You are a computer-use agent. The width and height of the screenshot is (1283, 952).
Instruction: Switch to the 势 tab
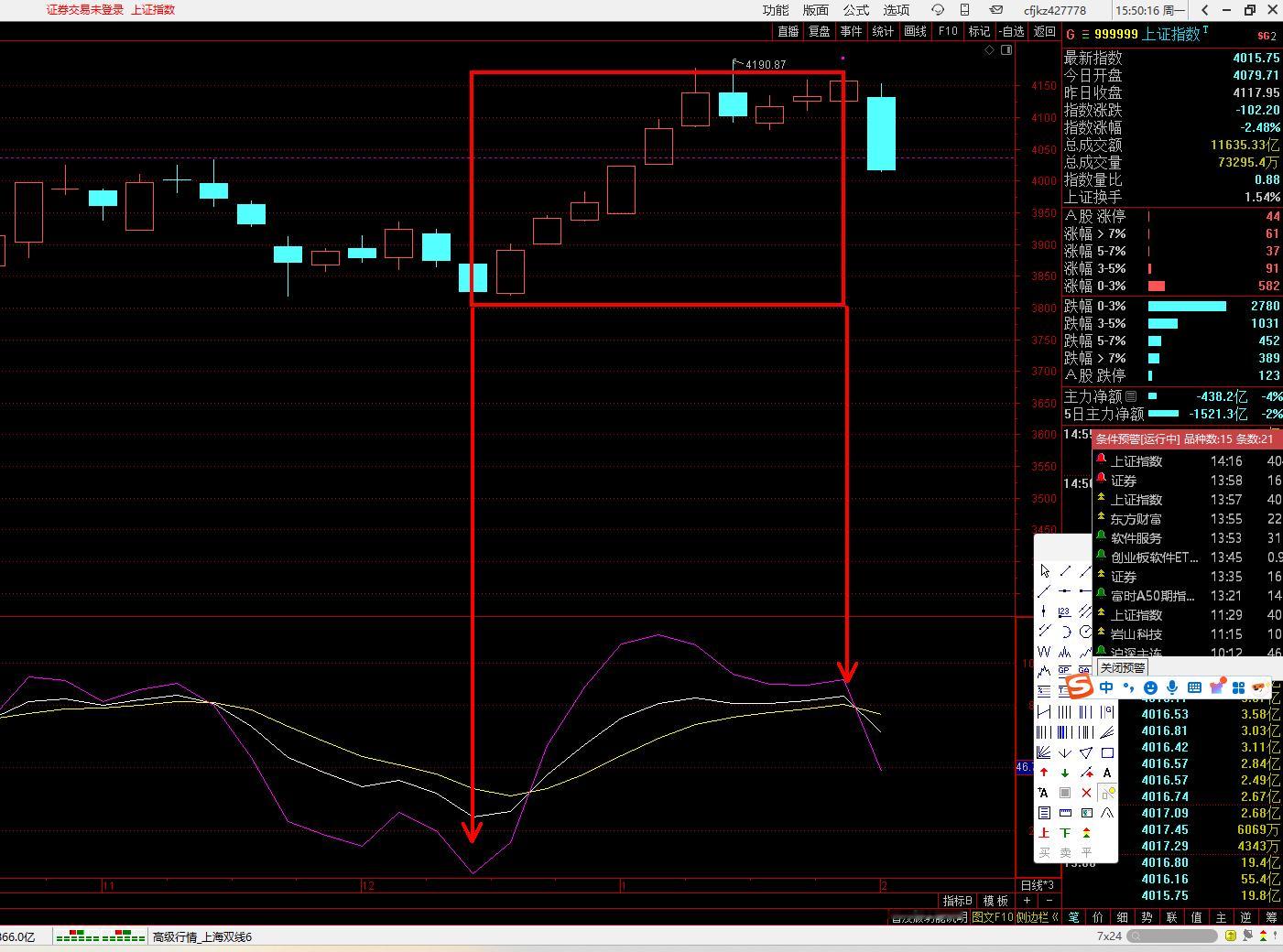[1147, 917]
